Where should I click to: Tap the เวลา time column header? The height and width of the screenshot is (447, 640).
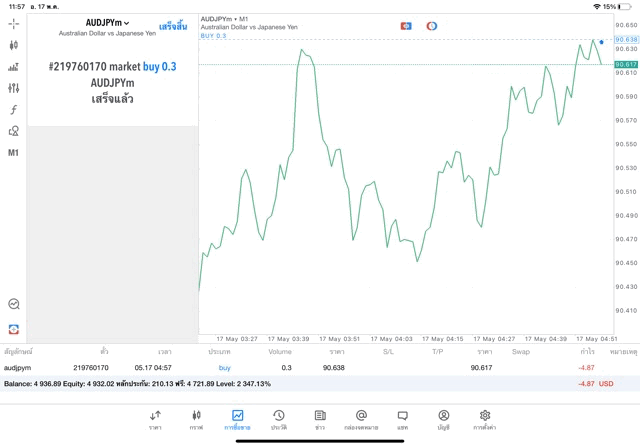pyautogui.click(x=165, y=351)
